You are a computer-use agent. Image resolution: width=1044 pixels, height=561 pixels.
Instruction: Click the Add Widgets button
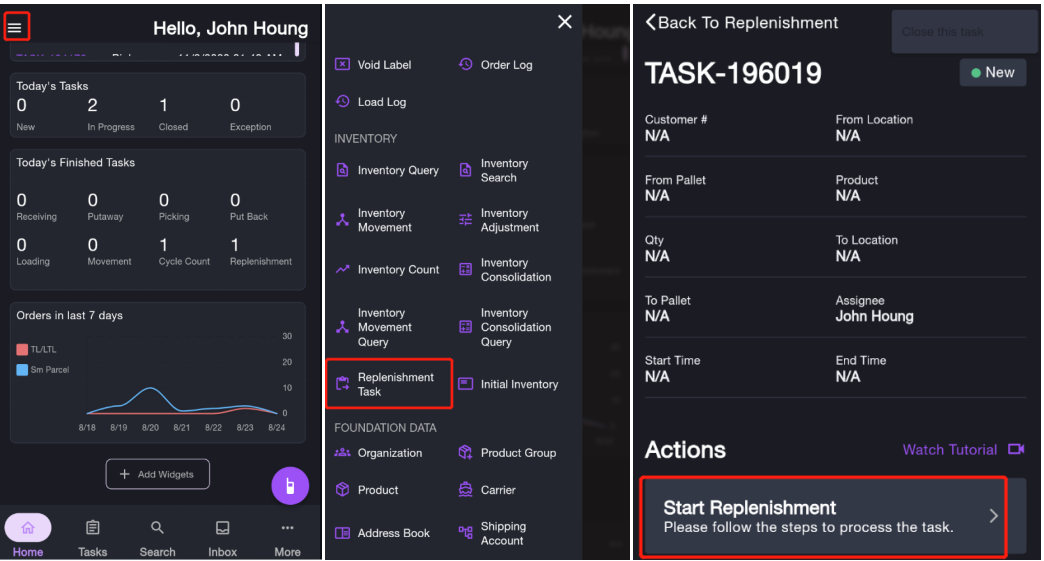click(157, 474)
